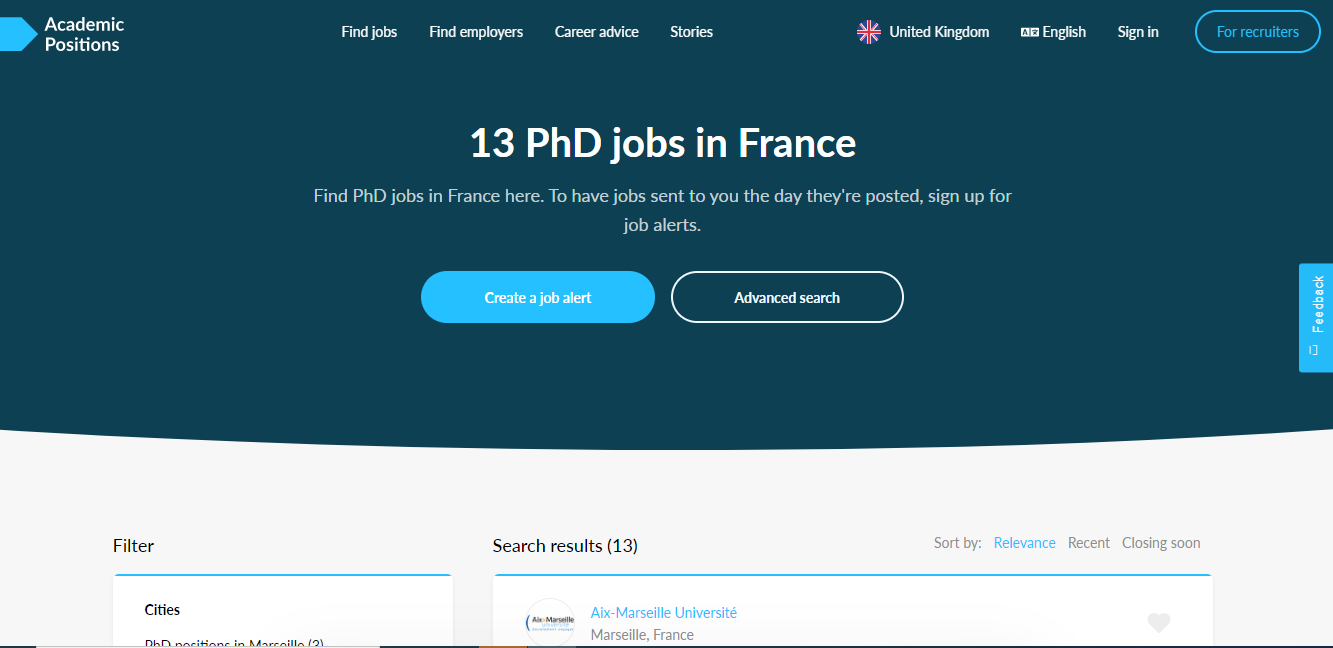This screenshot has height=648, width=1333.
Task: Navigate to Stories
Action: point(691,32)
